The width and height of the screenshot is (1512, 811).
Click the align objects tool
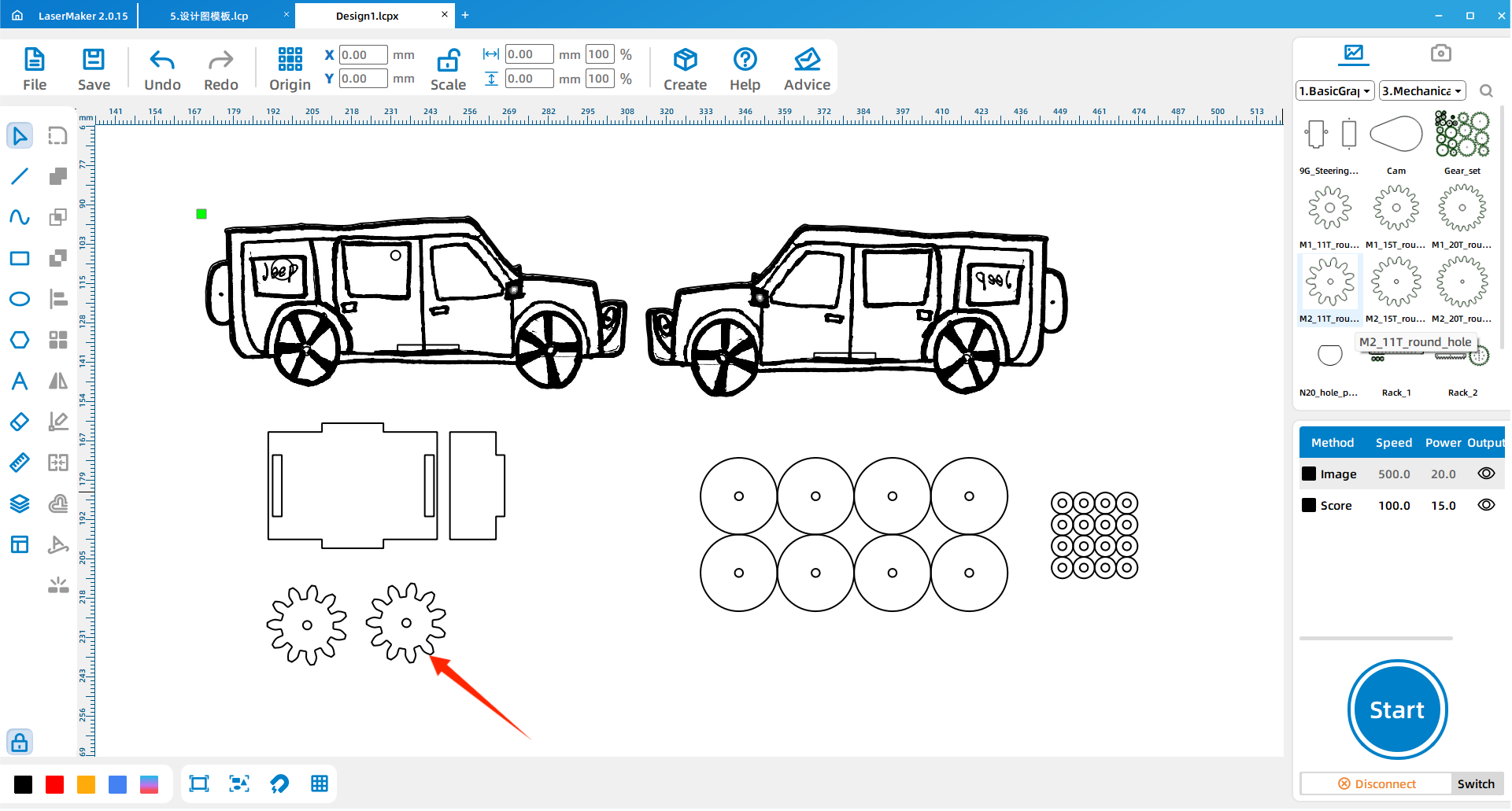pos(58,299)
